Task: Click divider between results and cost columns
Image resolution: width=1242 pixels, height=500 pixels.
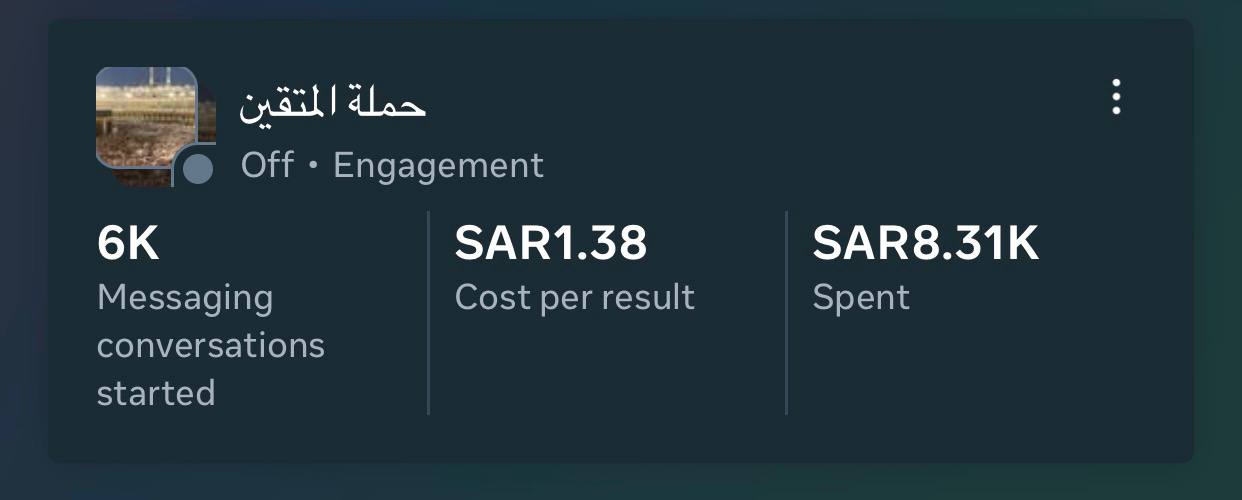Action: [x=428, y=312]
